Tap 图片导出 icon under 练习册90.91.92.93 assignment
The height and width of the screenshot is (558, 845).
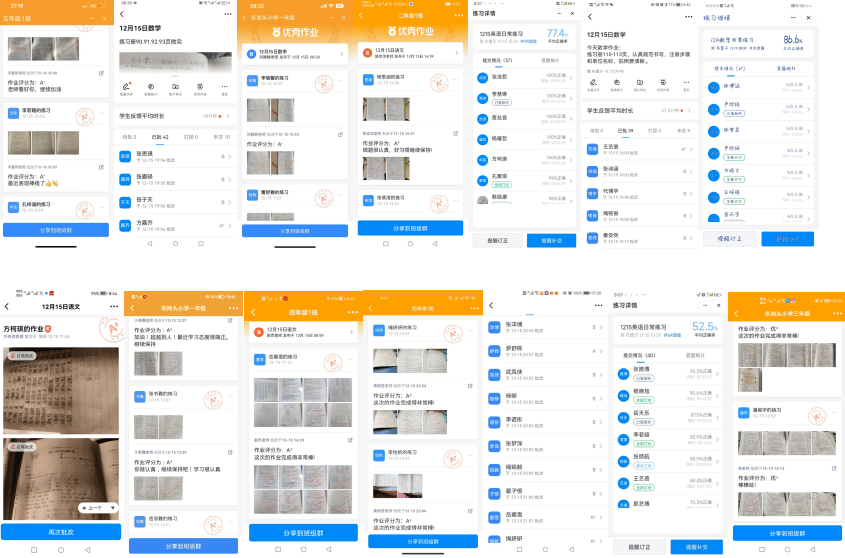pos(175,89)
